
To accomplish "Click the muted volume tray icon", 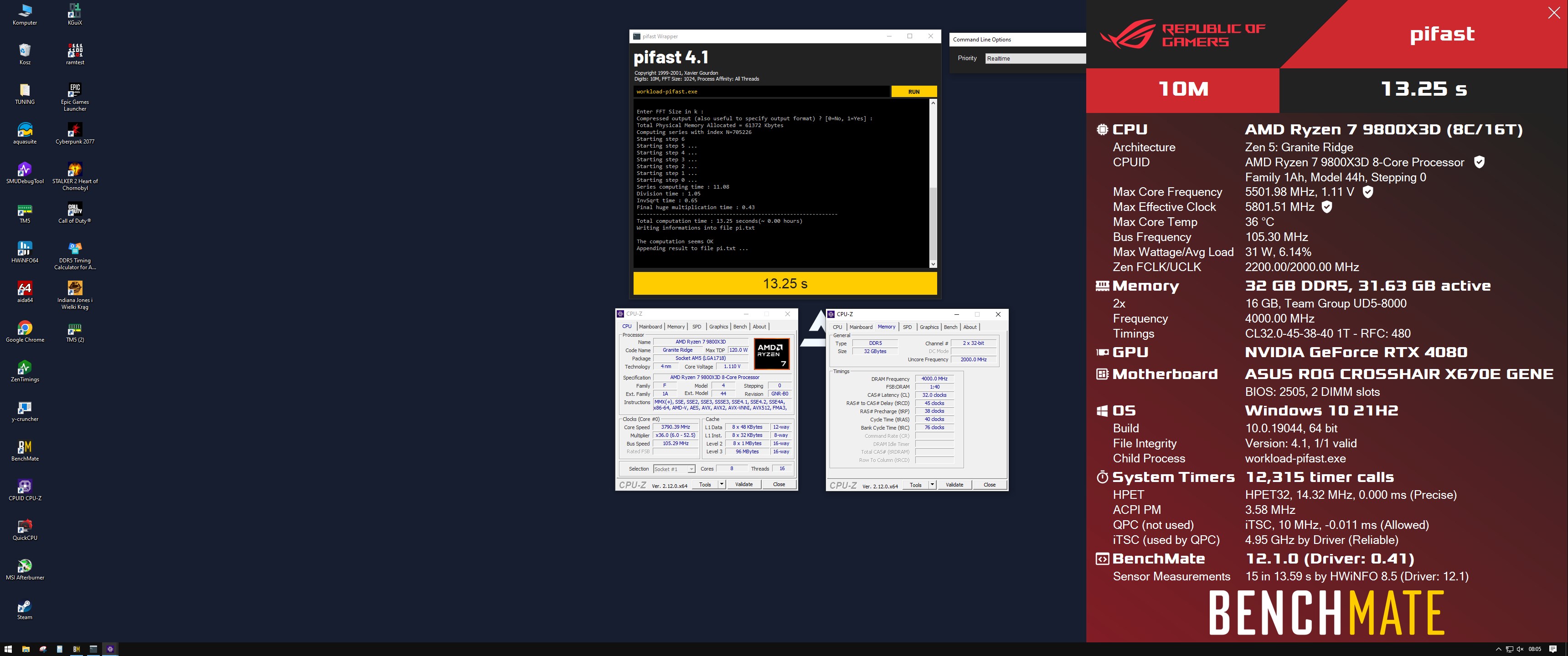I will [x=1520, y=649].
